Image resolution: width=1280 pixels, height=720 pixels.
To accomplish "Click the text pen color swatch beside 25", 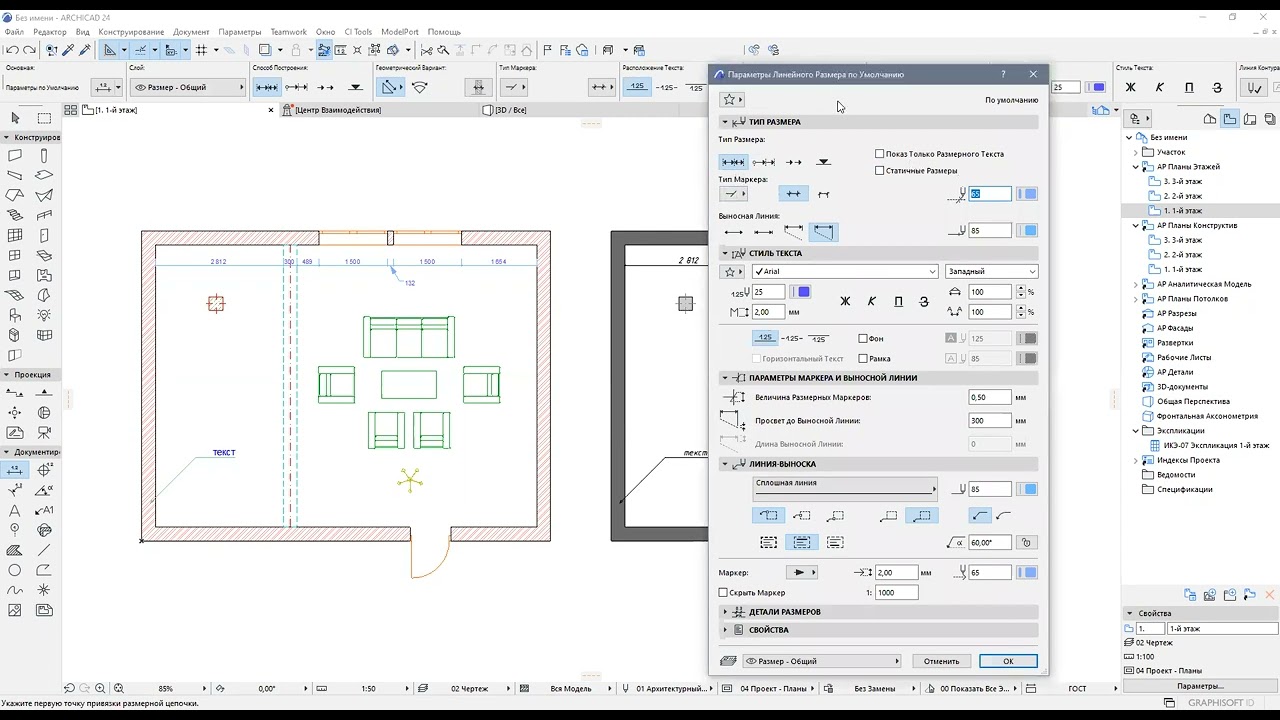I will click(x=801, y=292).
